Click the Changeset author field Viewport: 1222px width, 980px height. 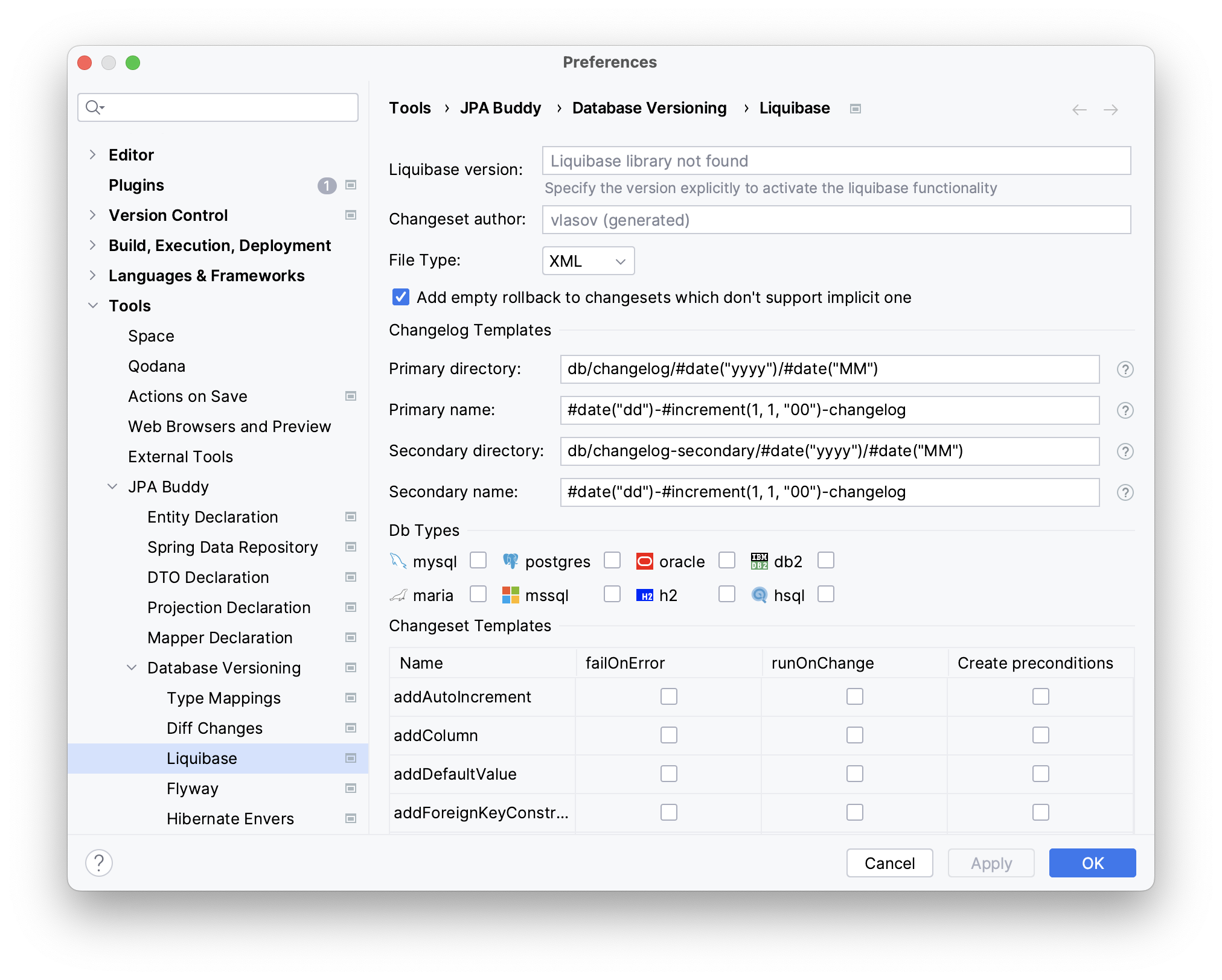[836, 220]
